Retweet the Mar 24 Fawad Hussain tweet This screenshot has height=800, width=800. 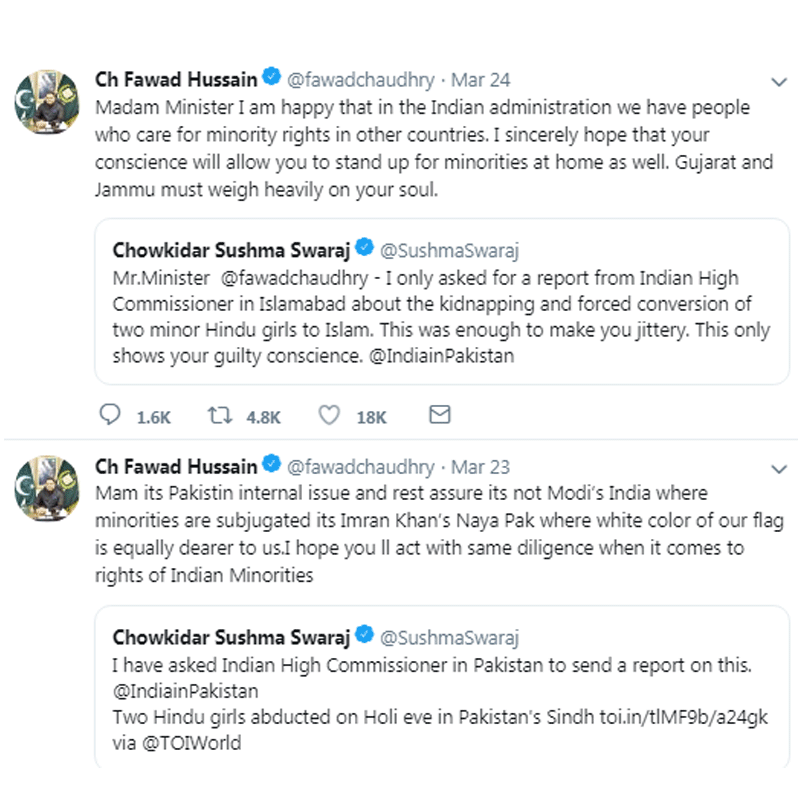pos(219,415)
